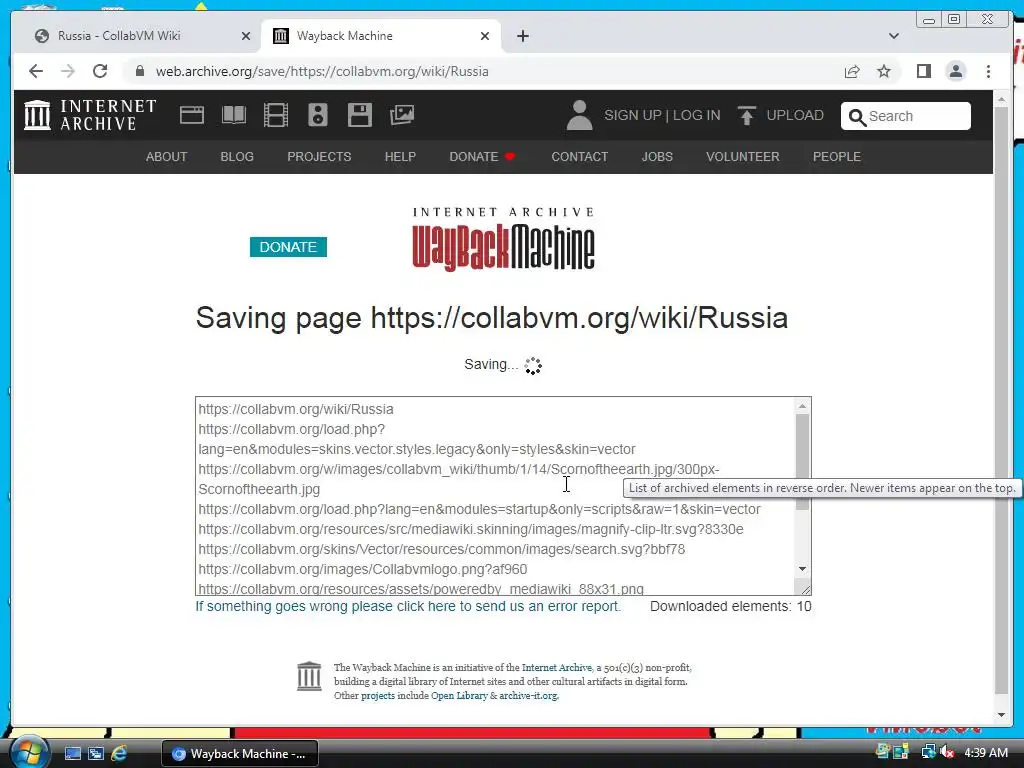Open the Open Library footer link
This screenshot has height=768, width=1024.
(x=459, y=696)
